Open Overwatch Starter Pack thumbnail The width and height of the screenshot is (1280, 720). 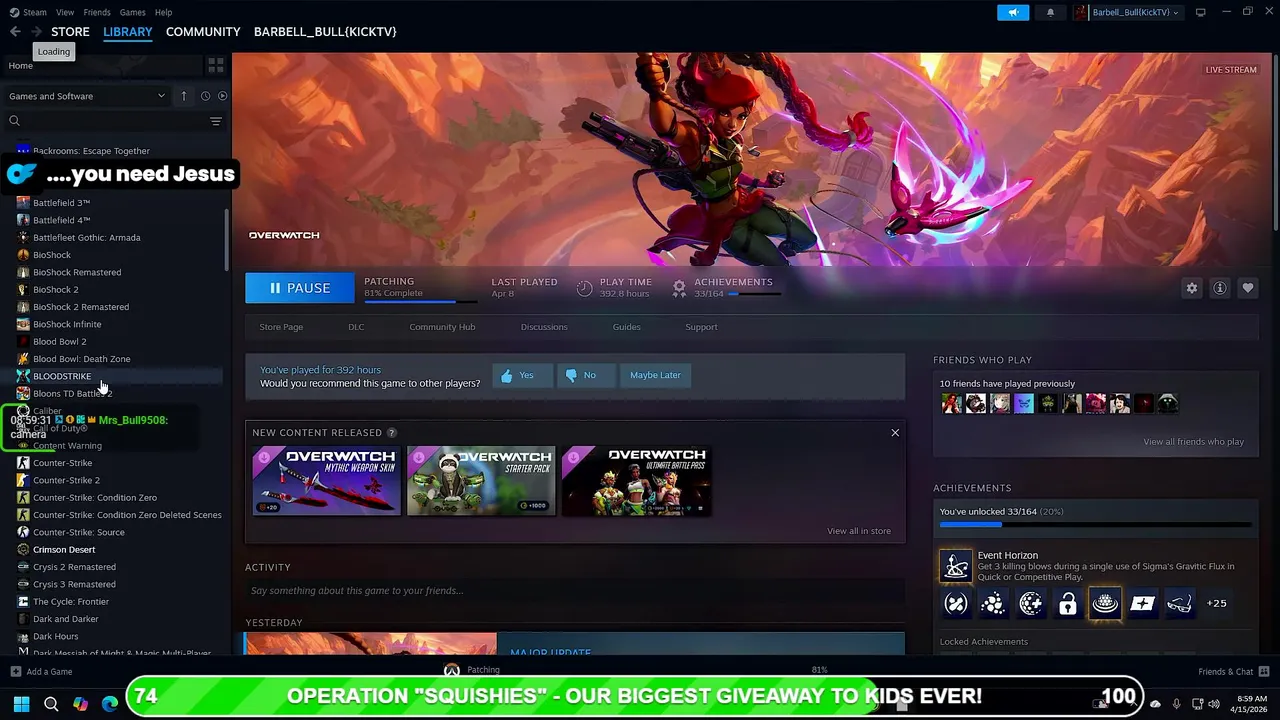pyautogui.click(x=480, y=481)
